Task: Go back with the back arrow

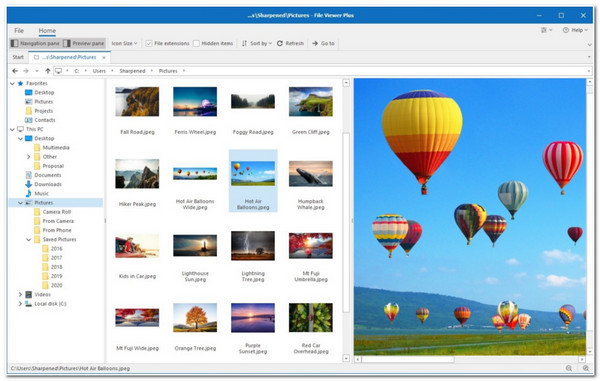Action: [15, 71]
